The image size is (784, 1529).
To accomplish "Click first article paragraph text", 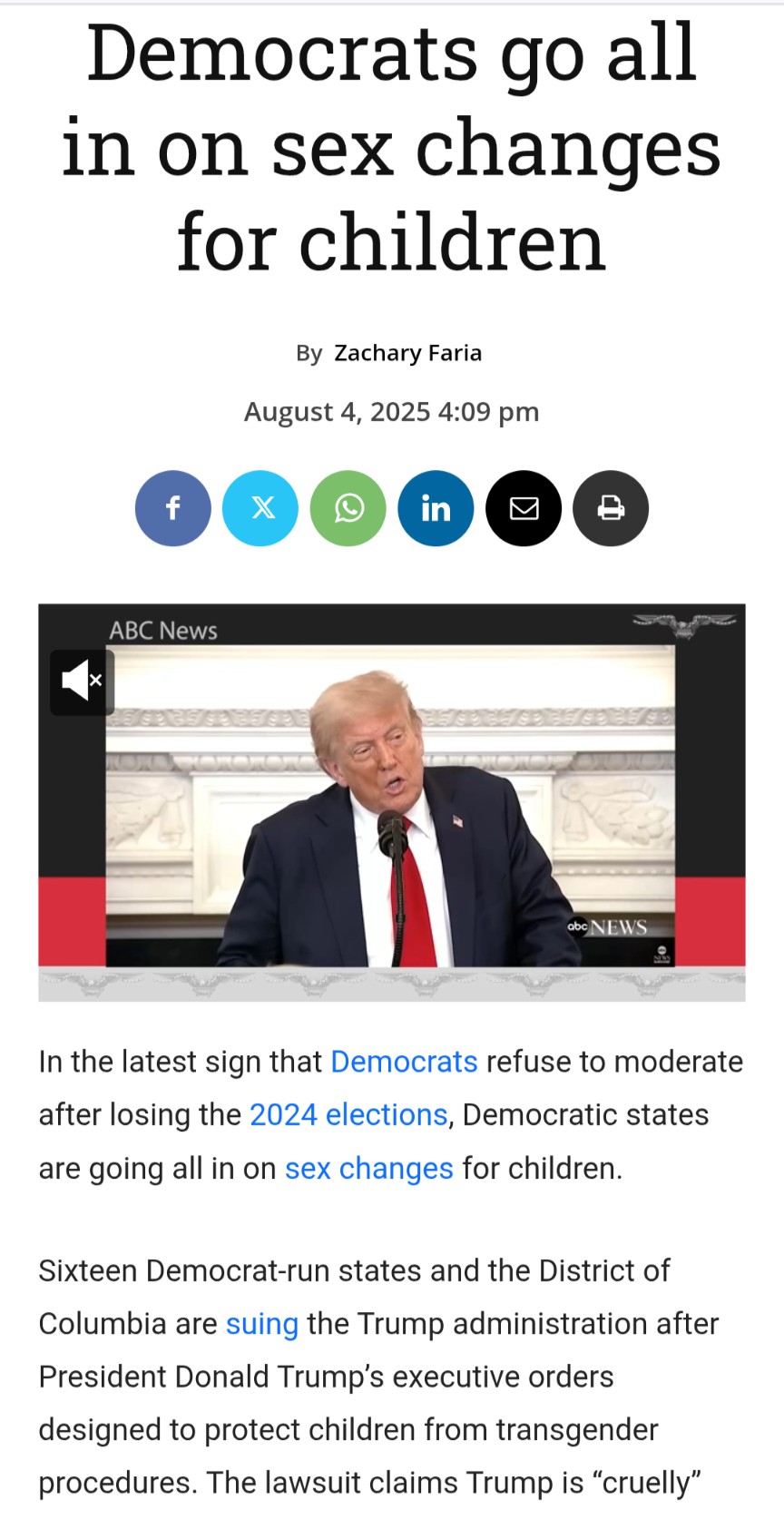I will pos(391,1115).
